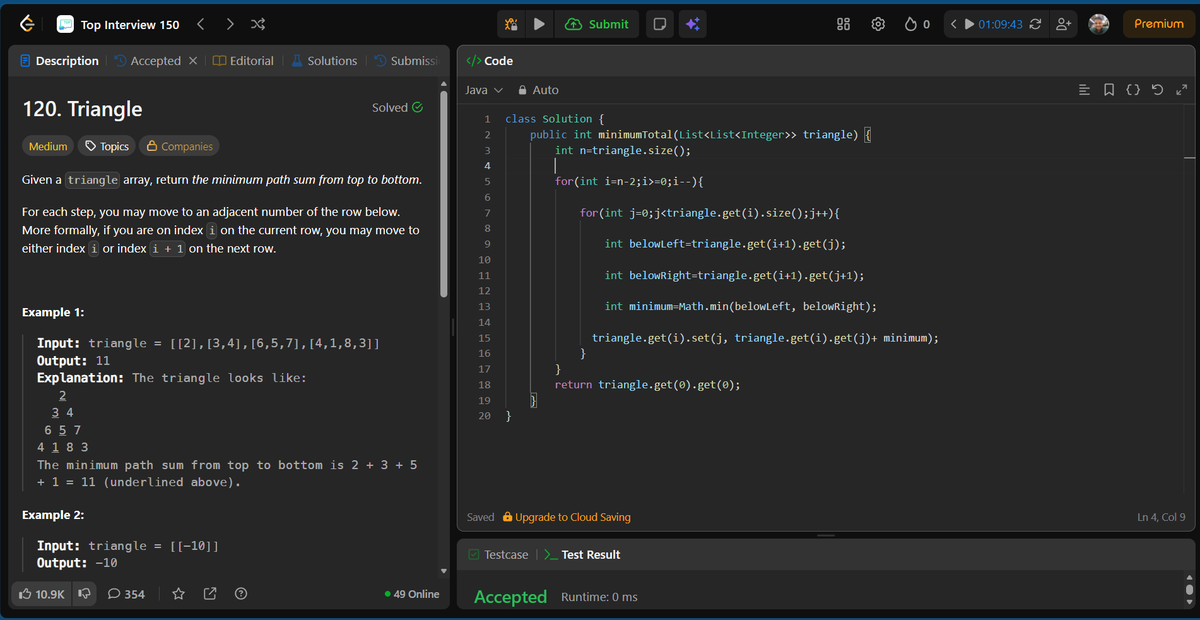Submit the solution

click(x=597, y=24)
